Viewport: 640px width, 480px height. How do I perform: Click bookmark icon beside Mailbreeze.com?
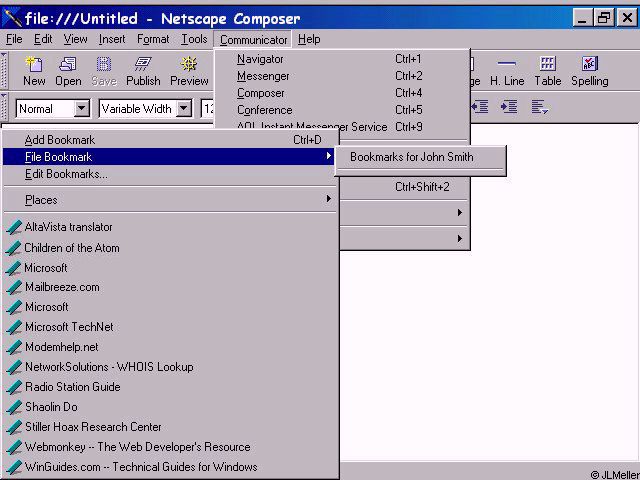pyautogui.click(x=14, y=287)
